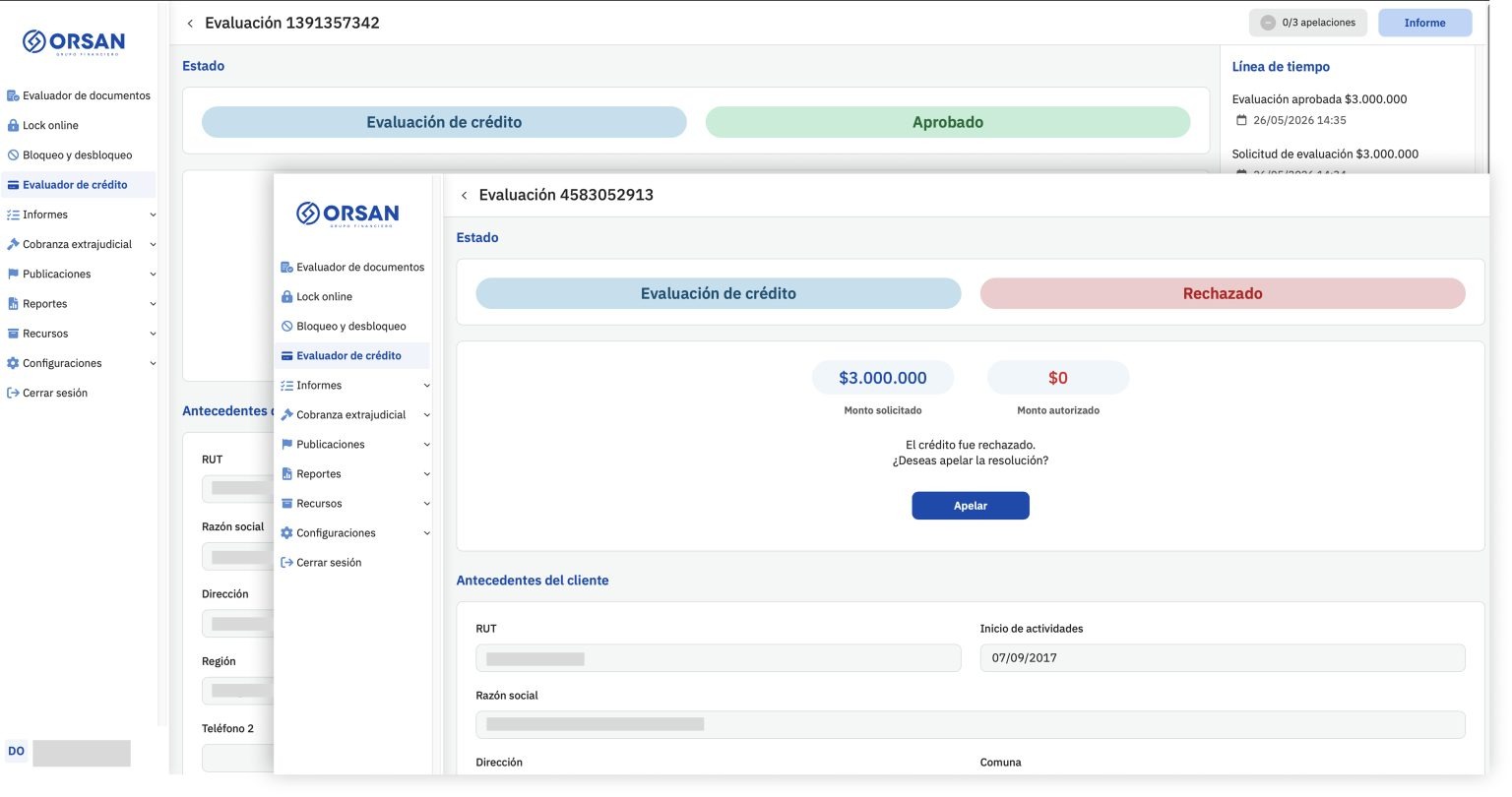Click Inicio de actividades field 07/09/2017
This screenshot has width=1512, height=797.
[x=1223, y=658]
